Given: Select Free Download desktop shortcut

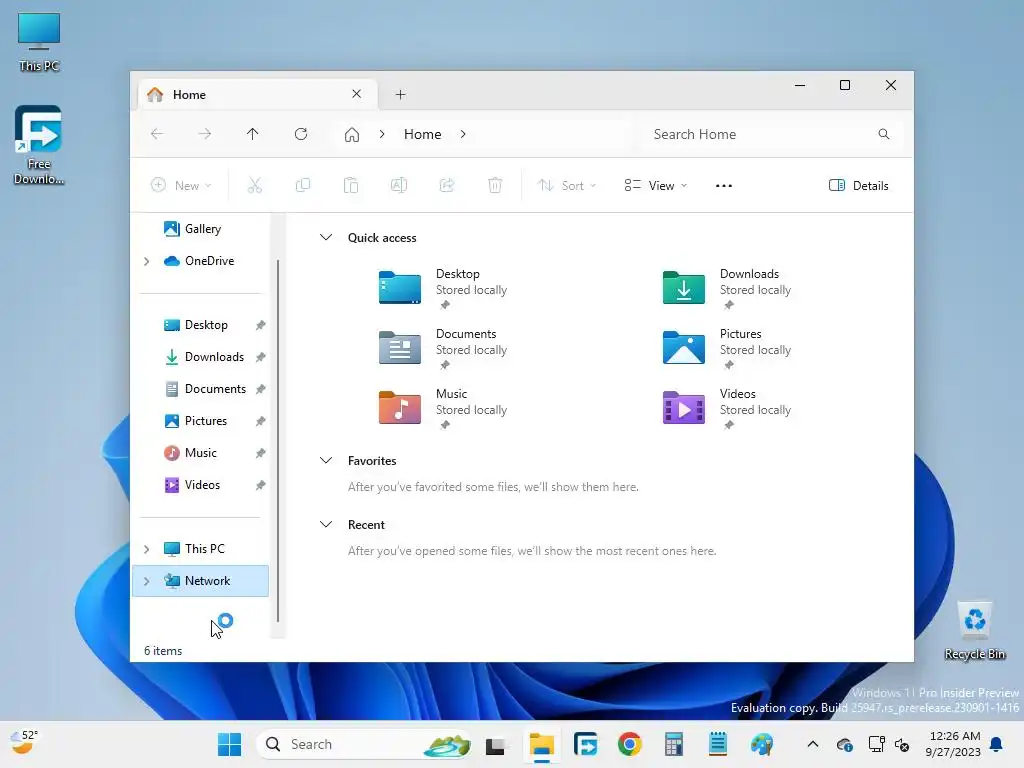Looking at the screenshot, I should coord(39,145).
